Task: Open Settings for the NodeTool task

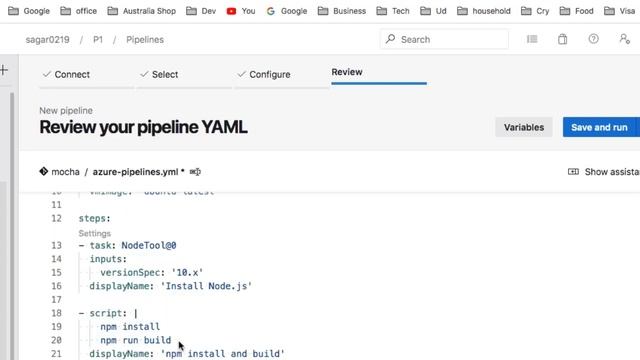Action: [x=94, y=233]
